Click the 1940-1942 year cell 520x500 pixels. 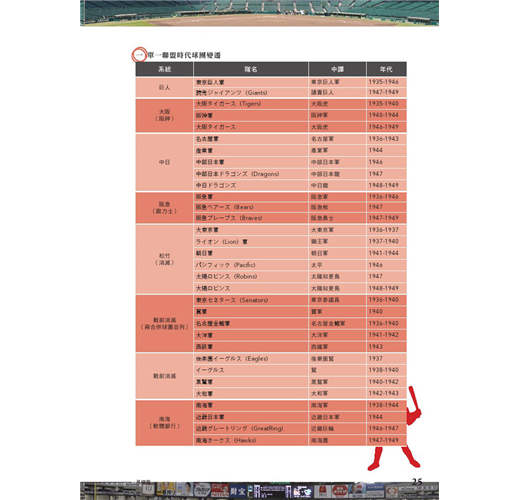pyautogui.click(x=386, y=382)
